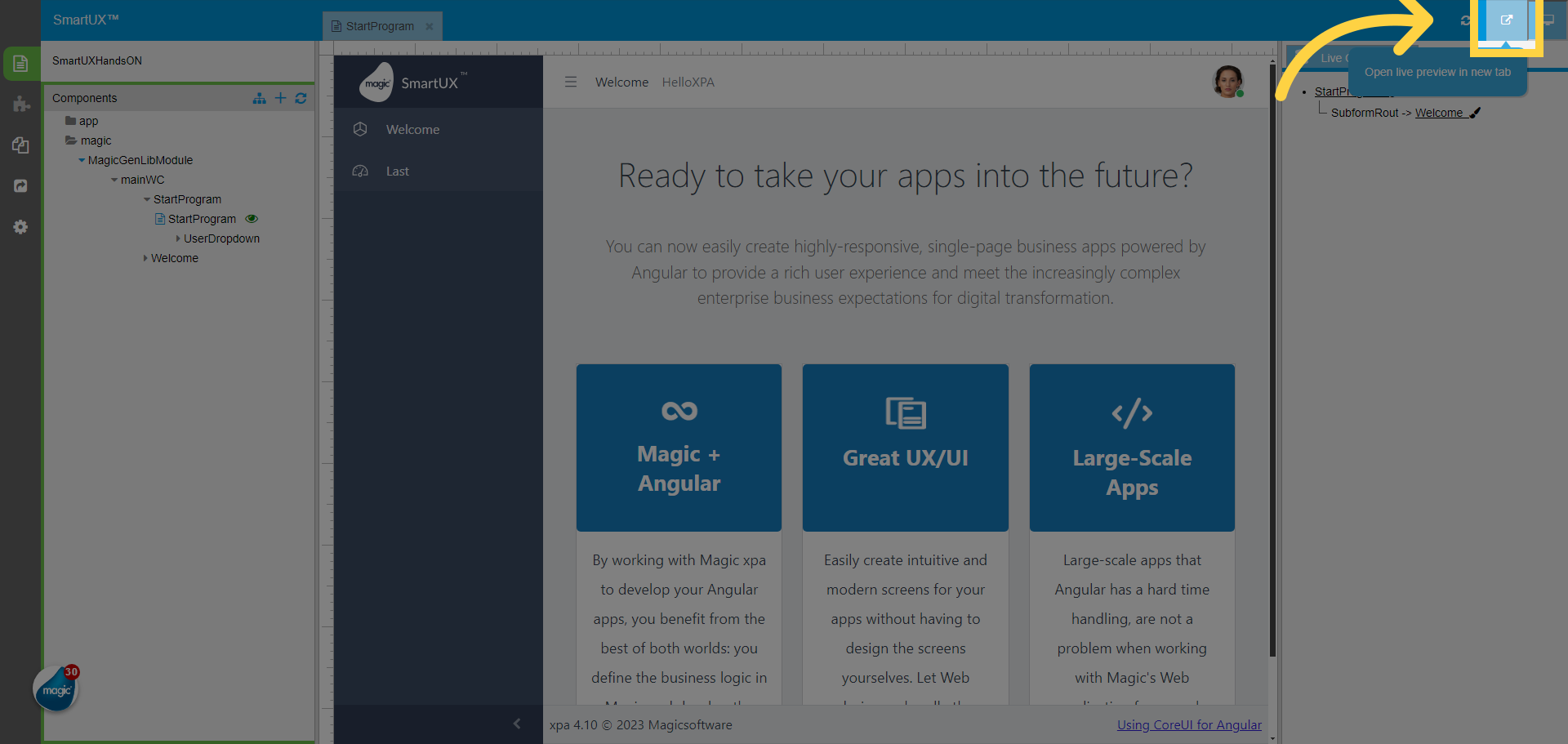Screen dimensions: 1568x744
Task: Toggle the eye icon next to StartProgram
Action: click(252, 219)
